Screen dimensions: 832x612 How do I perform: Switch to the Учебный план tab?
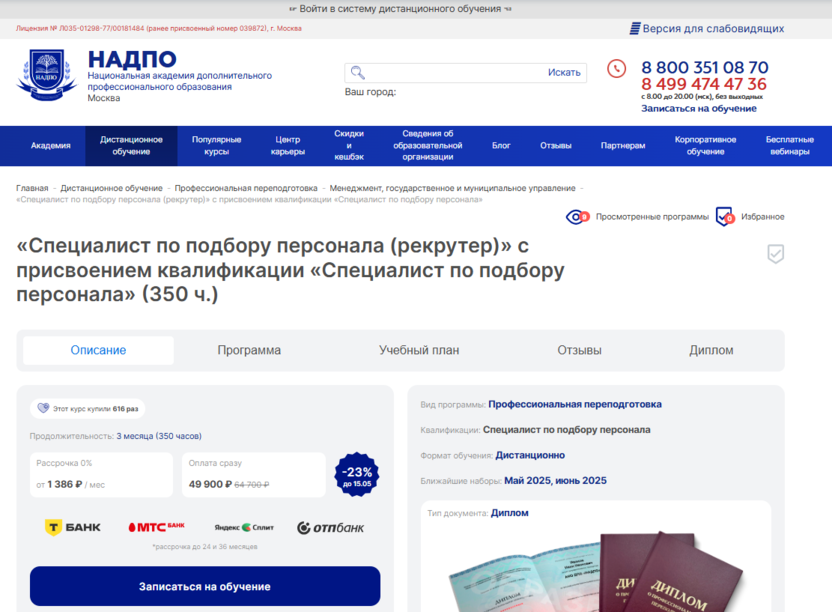click(419, 350)
